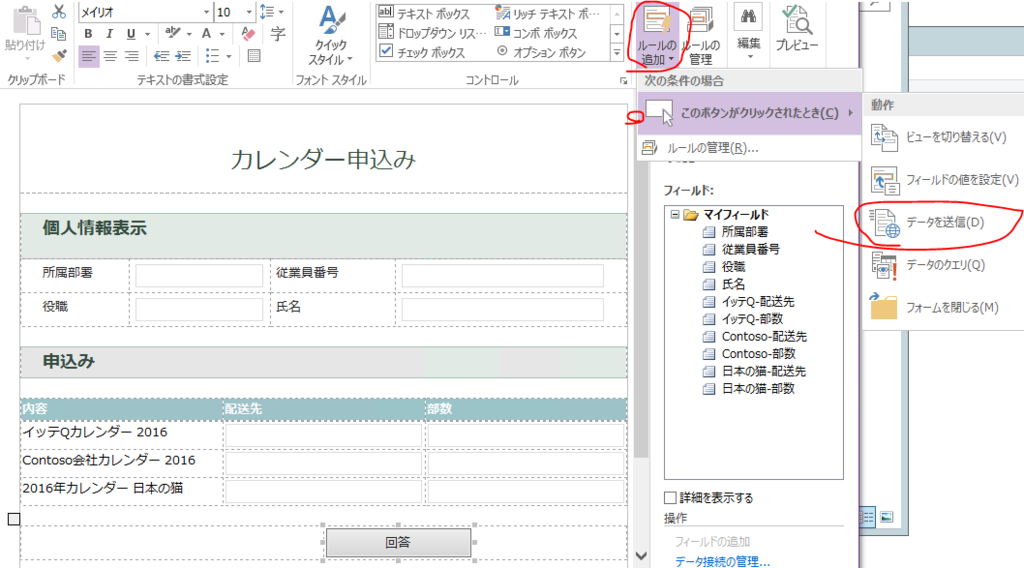
Task: Align text right
Action: (x=132, y=56)
